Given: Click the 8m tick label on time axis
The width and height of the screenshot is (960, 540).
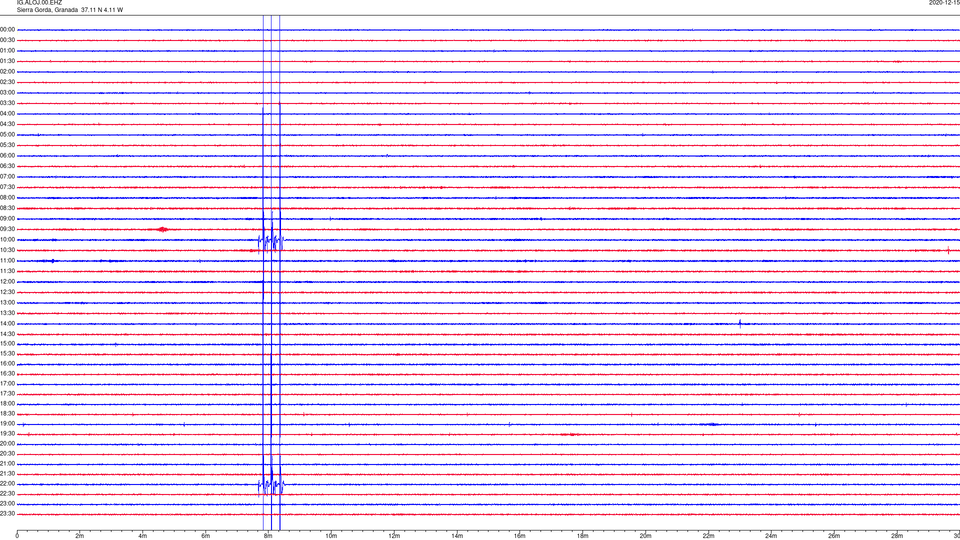Looking at the screenshot, I should coord(268,536).
